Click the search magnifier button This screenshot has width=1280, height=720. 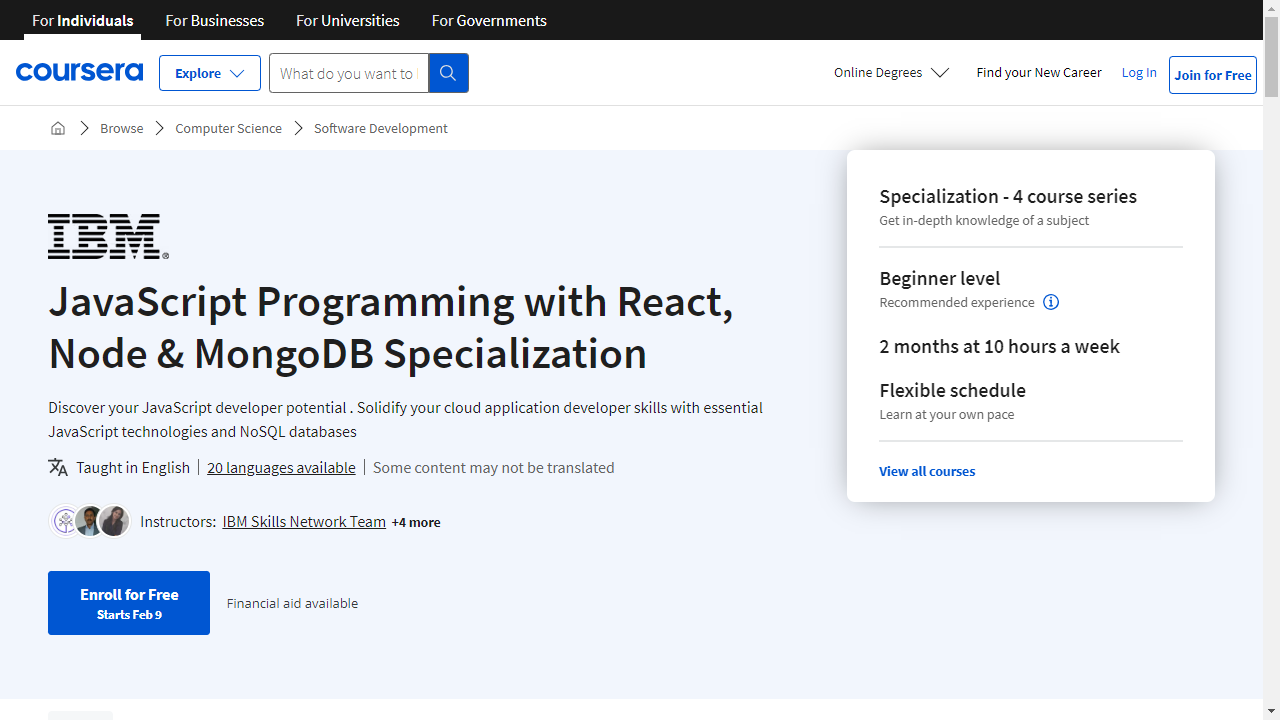coord(448,73)
